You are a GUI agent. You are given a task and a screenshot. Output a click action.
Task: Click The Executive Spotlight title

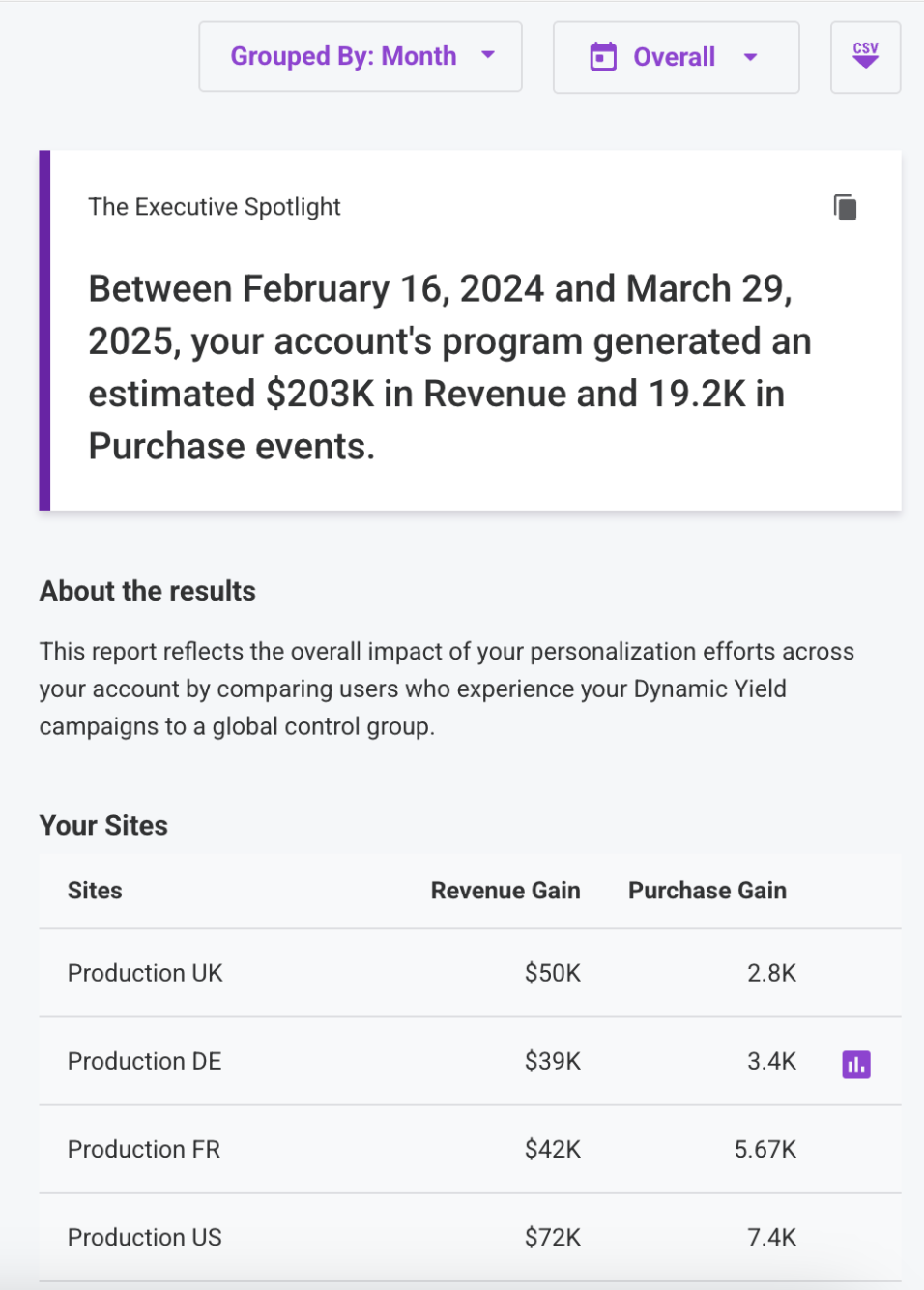click(215, 207)
